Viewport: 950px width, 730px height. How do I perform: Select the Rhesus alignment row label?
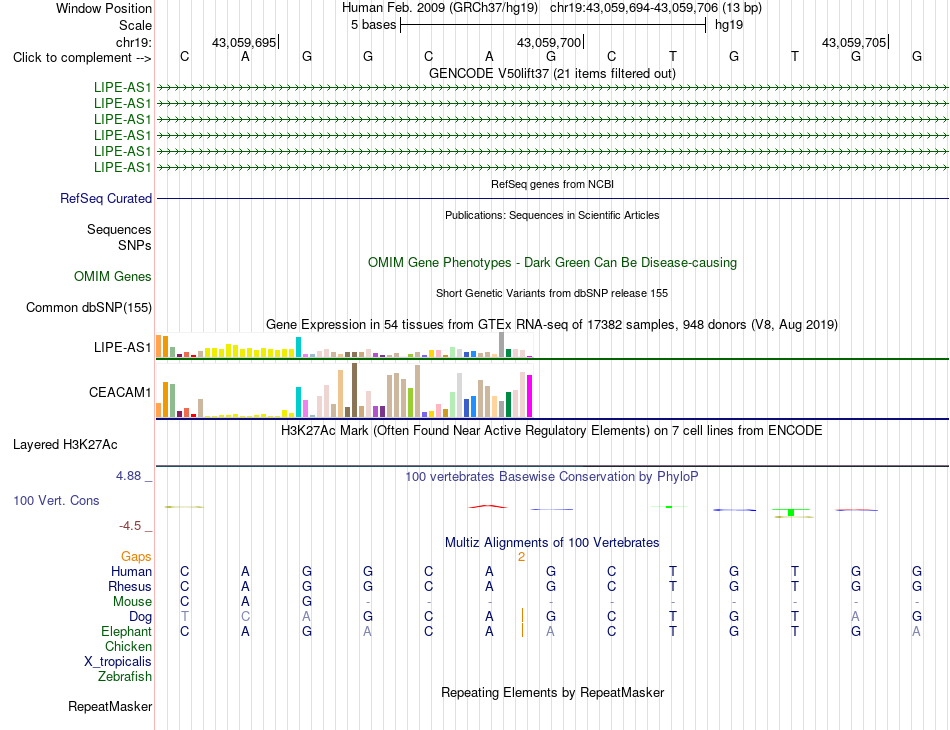pyautogui.click(x=130, y=586)
